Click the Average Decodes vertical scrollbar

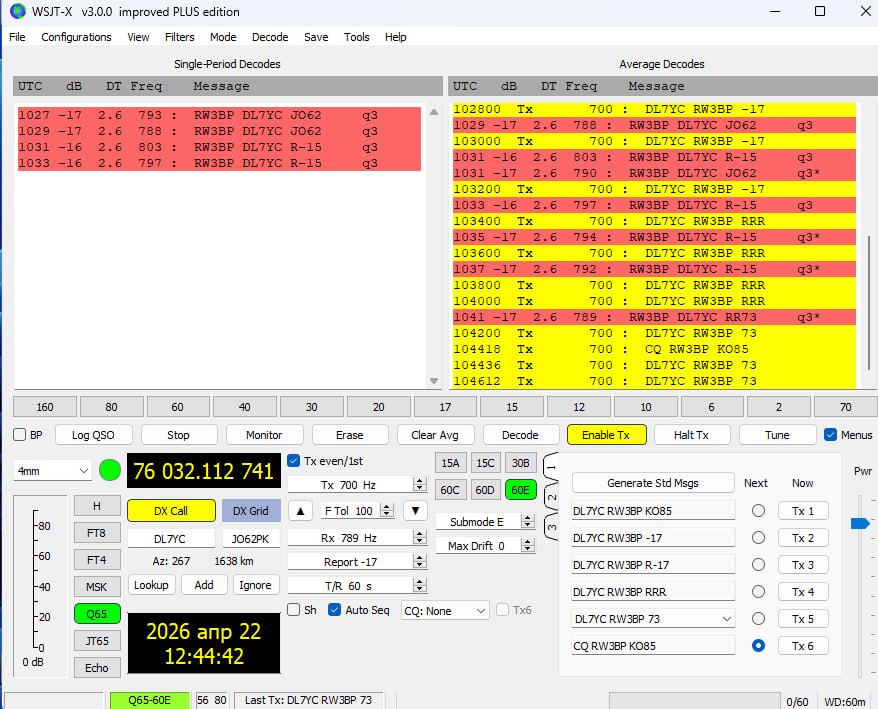click(x=869, y=303)
